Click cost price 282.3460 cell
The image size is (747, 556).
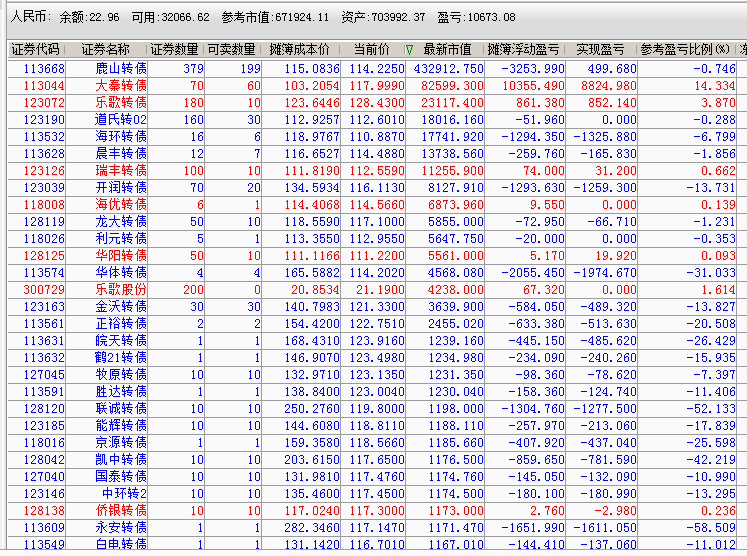[312, 528]
